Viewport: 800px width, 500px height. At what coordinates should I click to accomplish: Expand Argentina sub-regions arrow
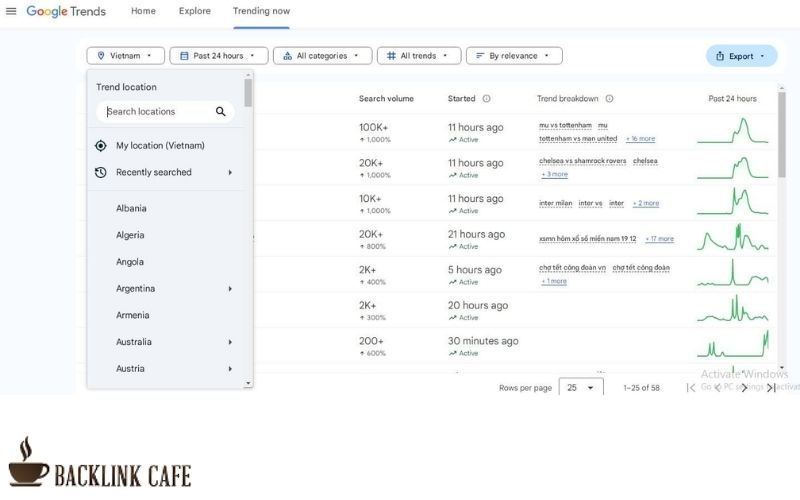pyautogui.click(x=230, y=289)
